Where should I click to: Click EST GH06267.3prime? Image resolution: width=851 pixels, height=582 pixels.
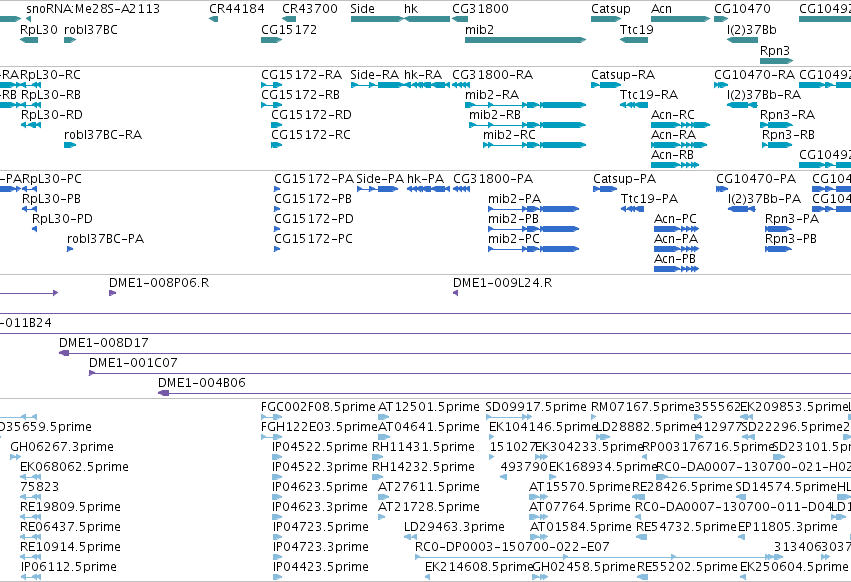62,447
